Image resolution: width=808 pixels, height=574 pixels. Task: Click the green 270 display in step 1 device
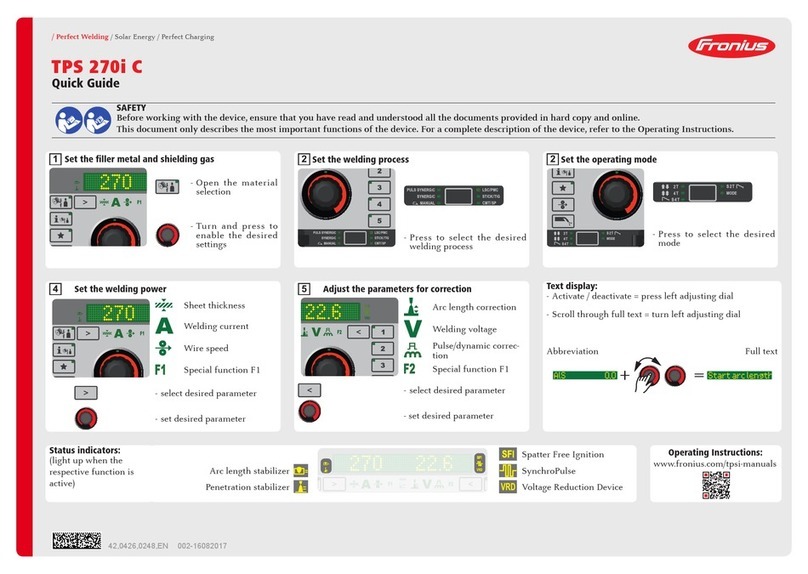click(x=116, y=182)
